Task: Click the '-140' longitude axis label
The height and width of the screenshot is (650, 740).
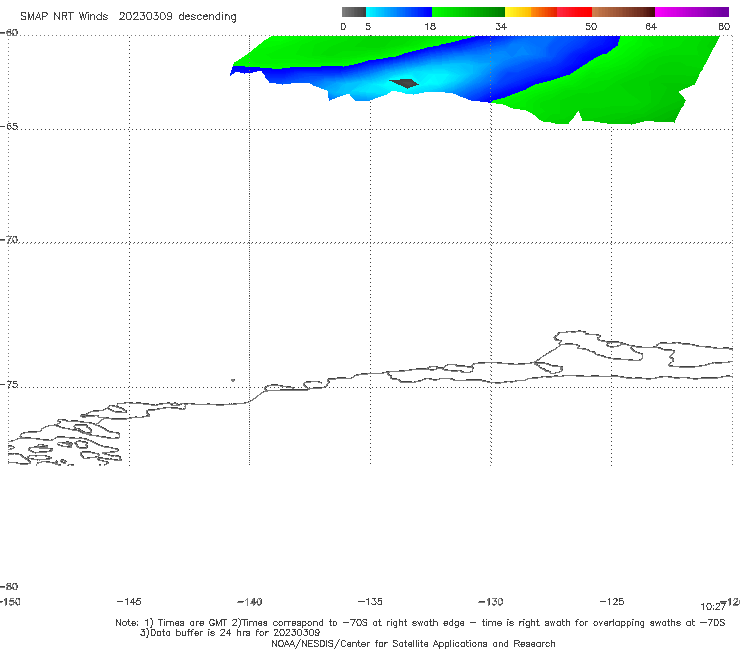Action: pos(250,602)
